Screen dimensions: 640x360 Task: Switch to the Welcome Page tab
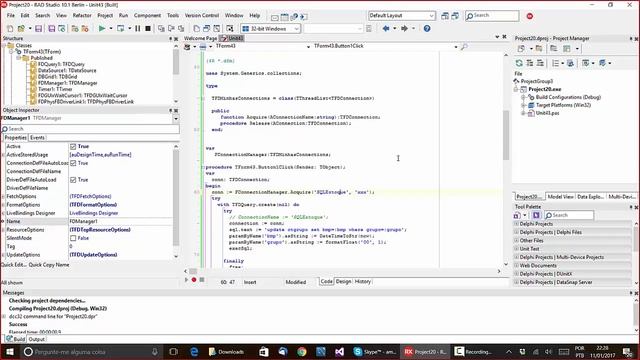click(x=200, y=38)
